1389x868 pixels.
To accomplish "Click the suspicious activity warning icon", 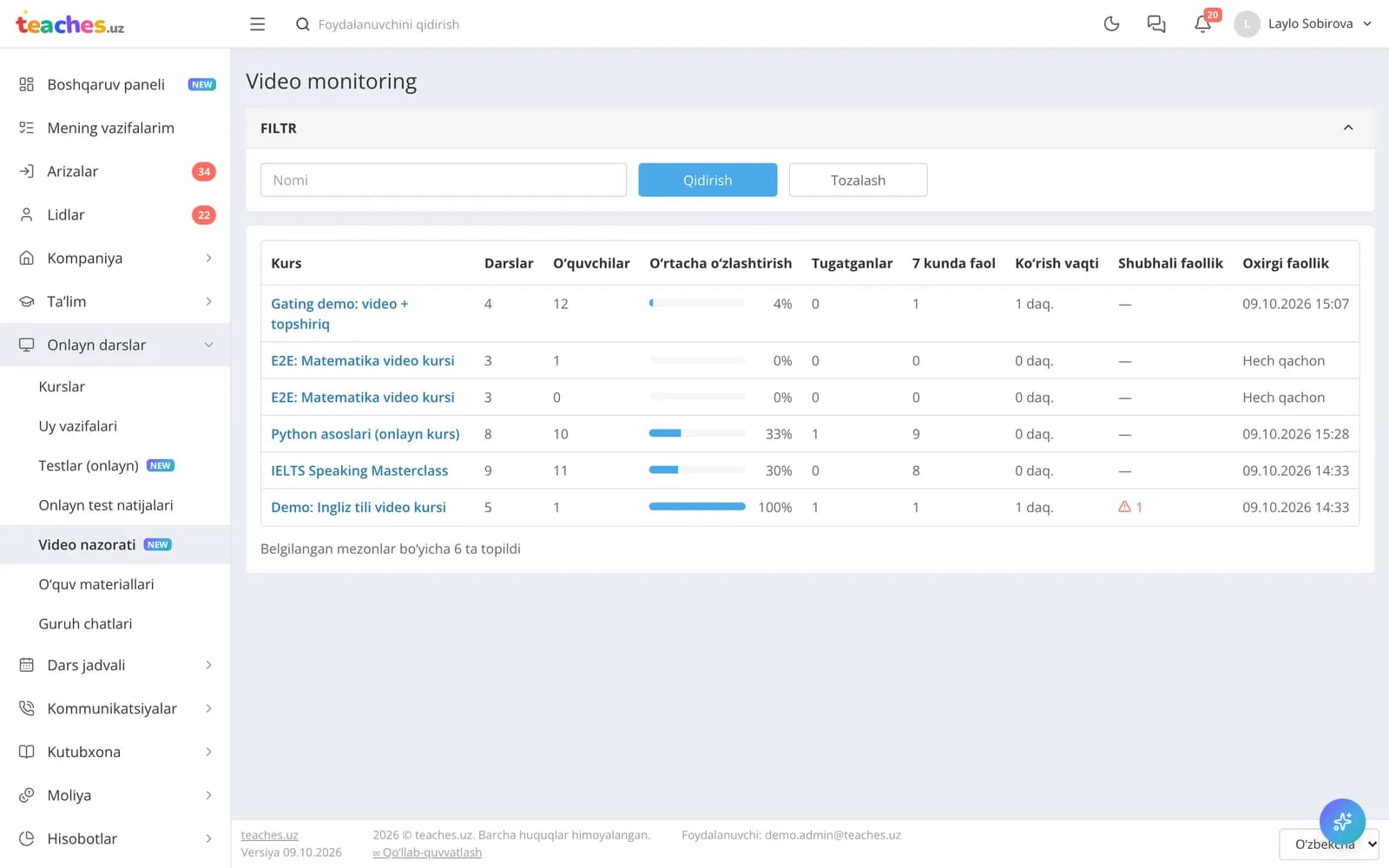I will (1124, 507).
